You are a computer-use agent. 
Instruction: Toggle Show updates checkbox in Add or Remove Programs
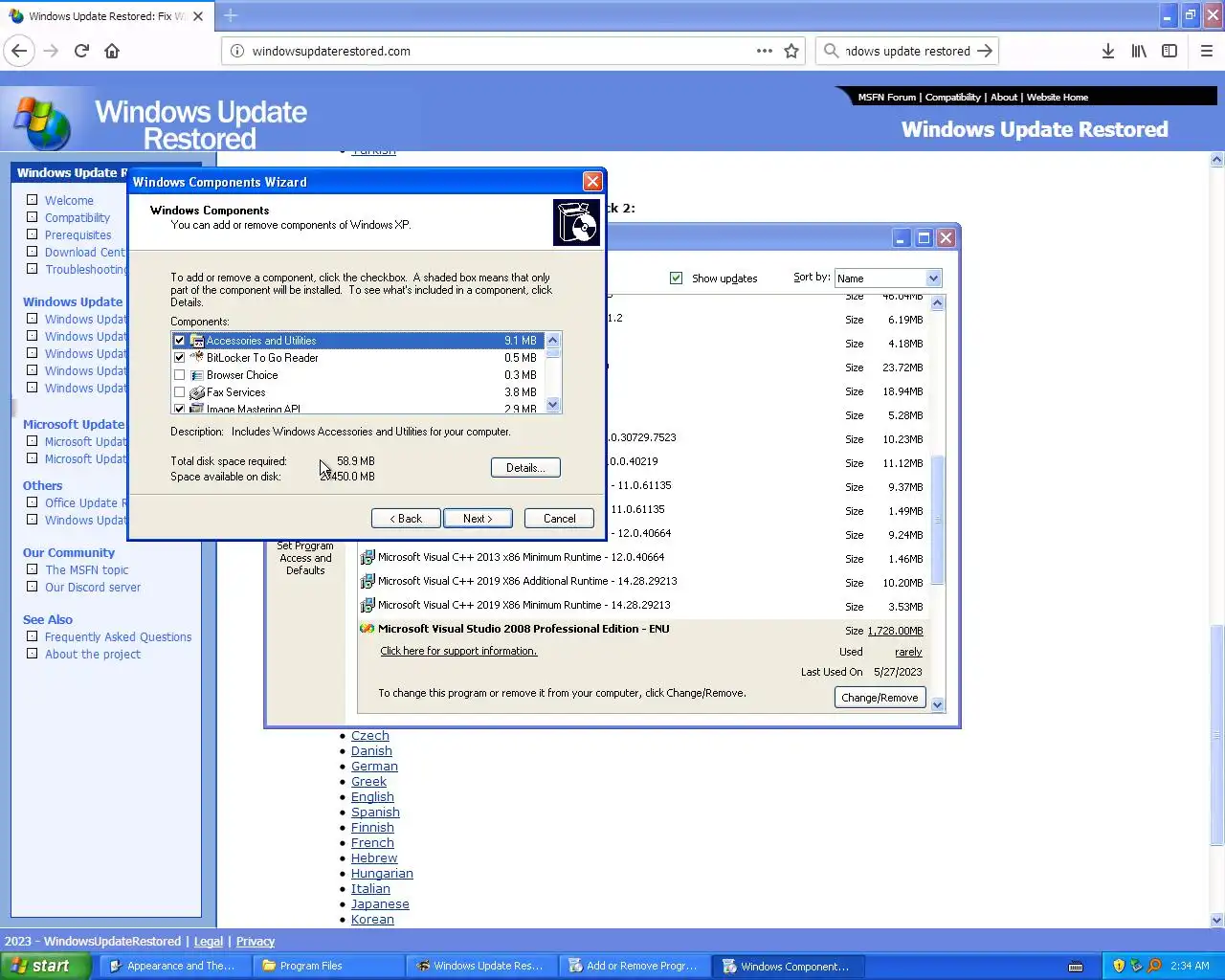tap(676, 278)
